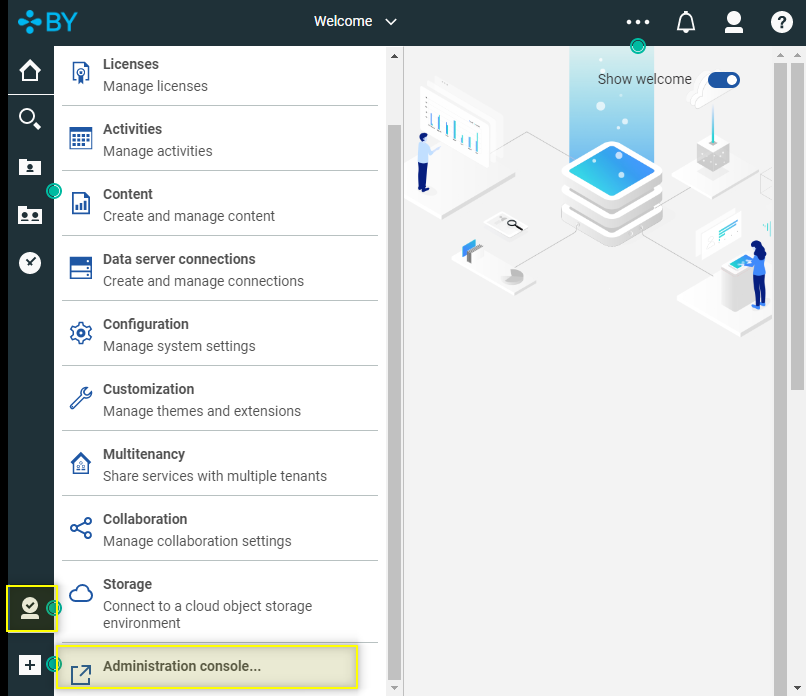Open the notifications bell
Viewport: 806px width, 696px height.
point(686,22)
